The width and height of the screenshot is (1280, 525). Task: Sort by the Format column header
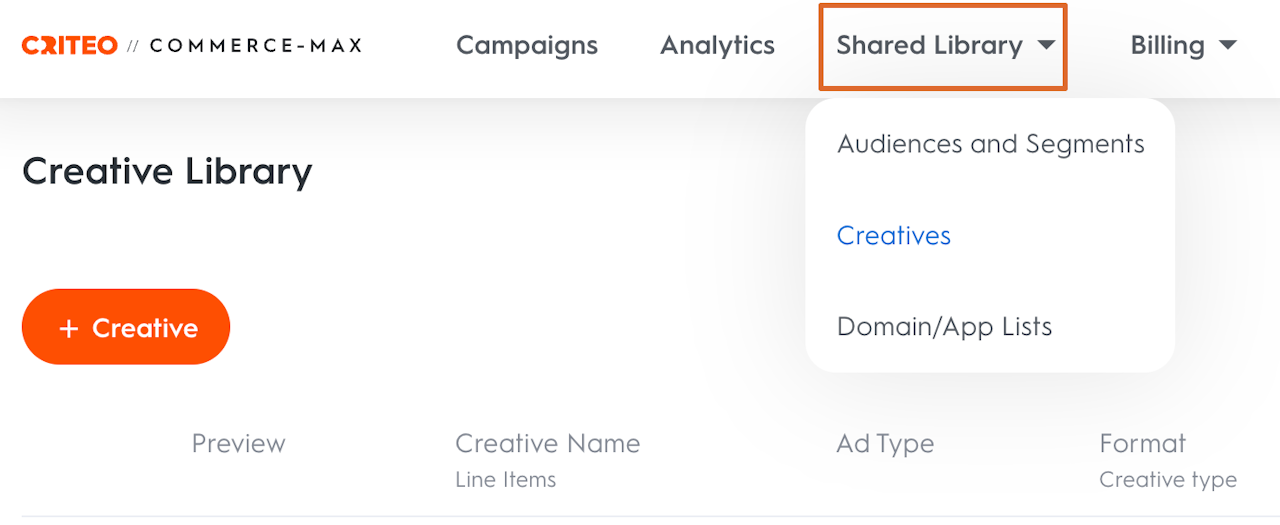(x=1142, y=443)
